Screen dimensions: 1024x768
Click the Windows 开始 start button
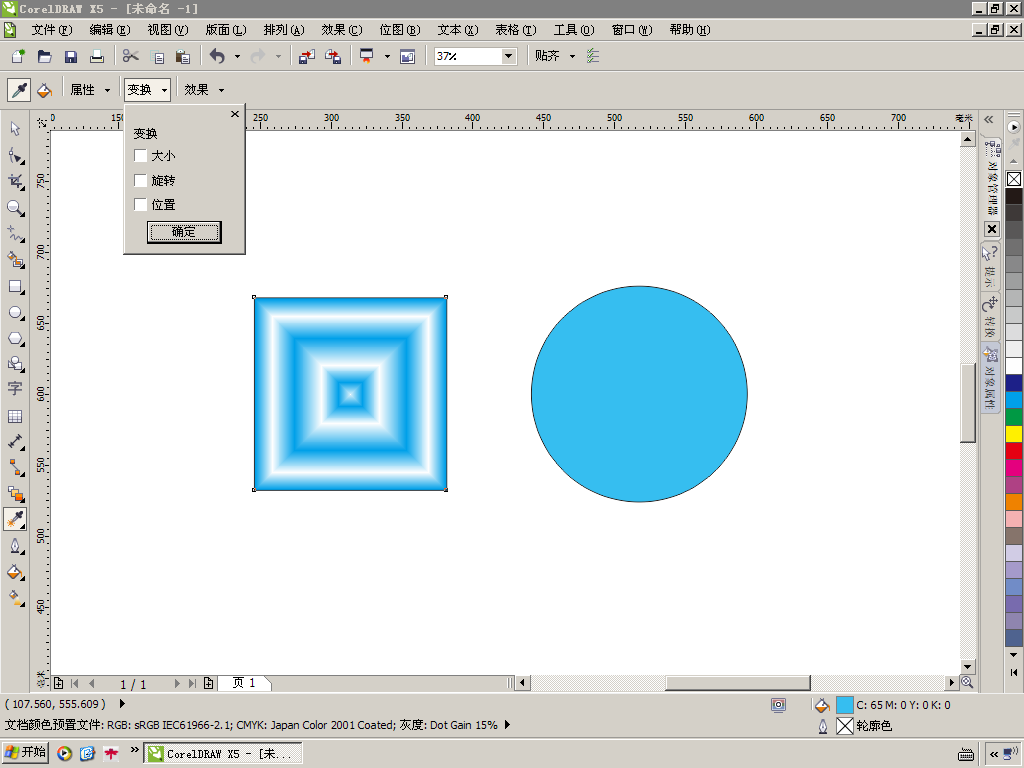click(26, 753)
